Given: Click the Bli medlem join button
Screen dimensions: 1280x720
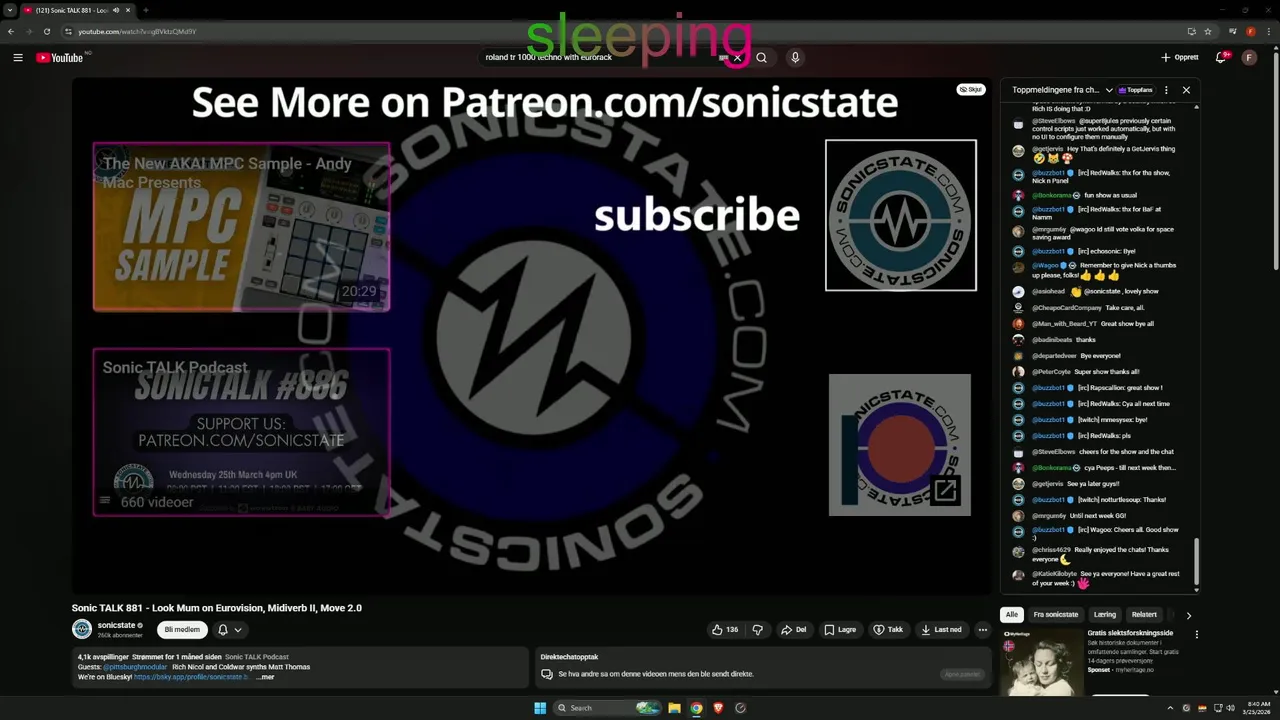Looking at the screenshot, I should 182,630.
